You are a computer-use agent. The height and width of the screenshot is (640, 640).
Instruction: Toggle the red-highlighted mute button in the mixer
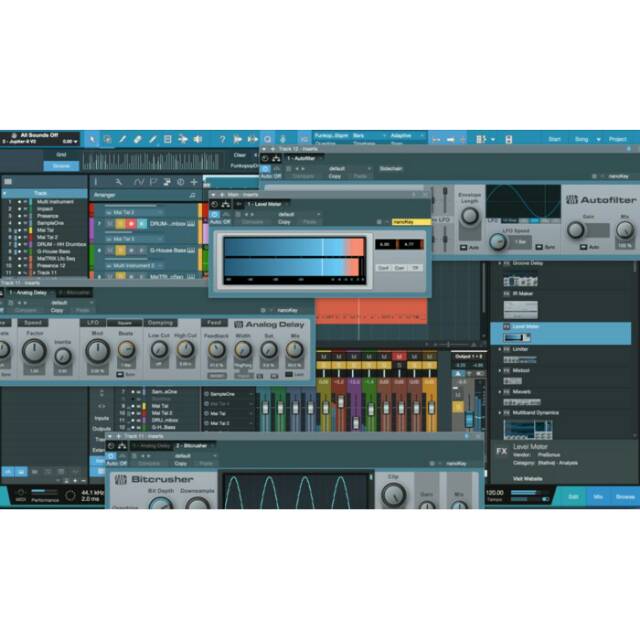pyautogui.click(x=399, y=357)
